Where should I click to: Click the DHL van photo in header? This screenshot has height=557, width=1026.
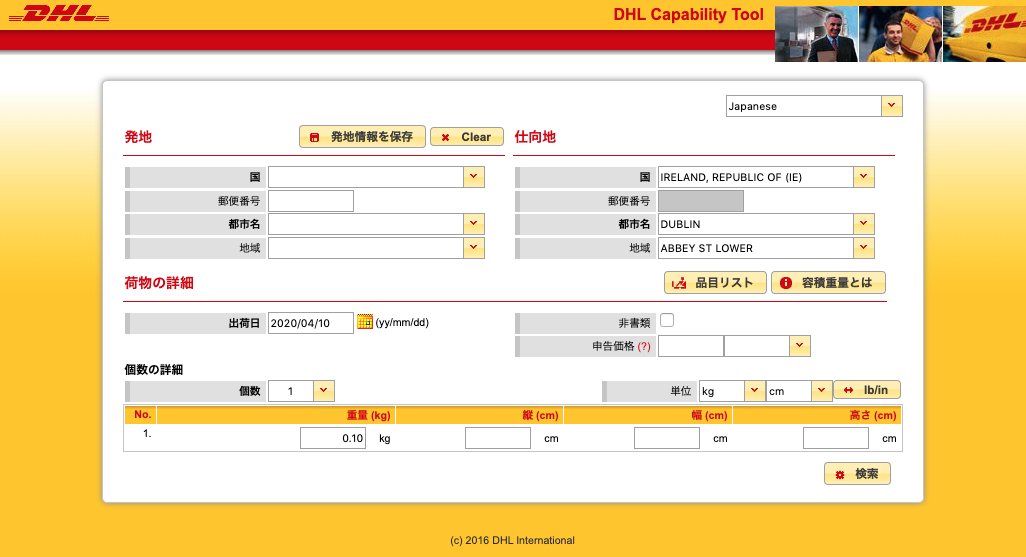[984, 34]
